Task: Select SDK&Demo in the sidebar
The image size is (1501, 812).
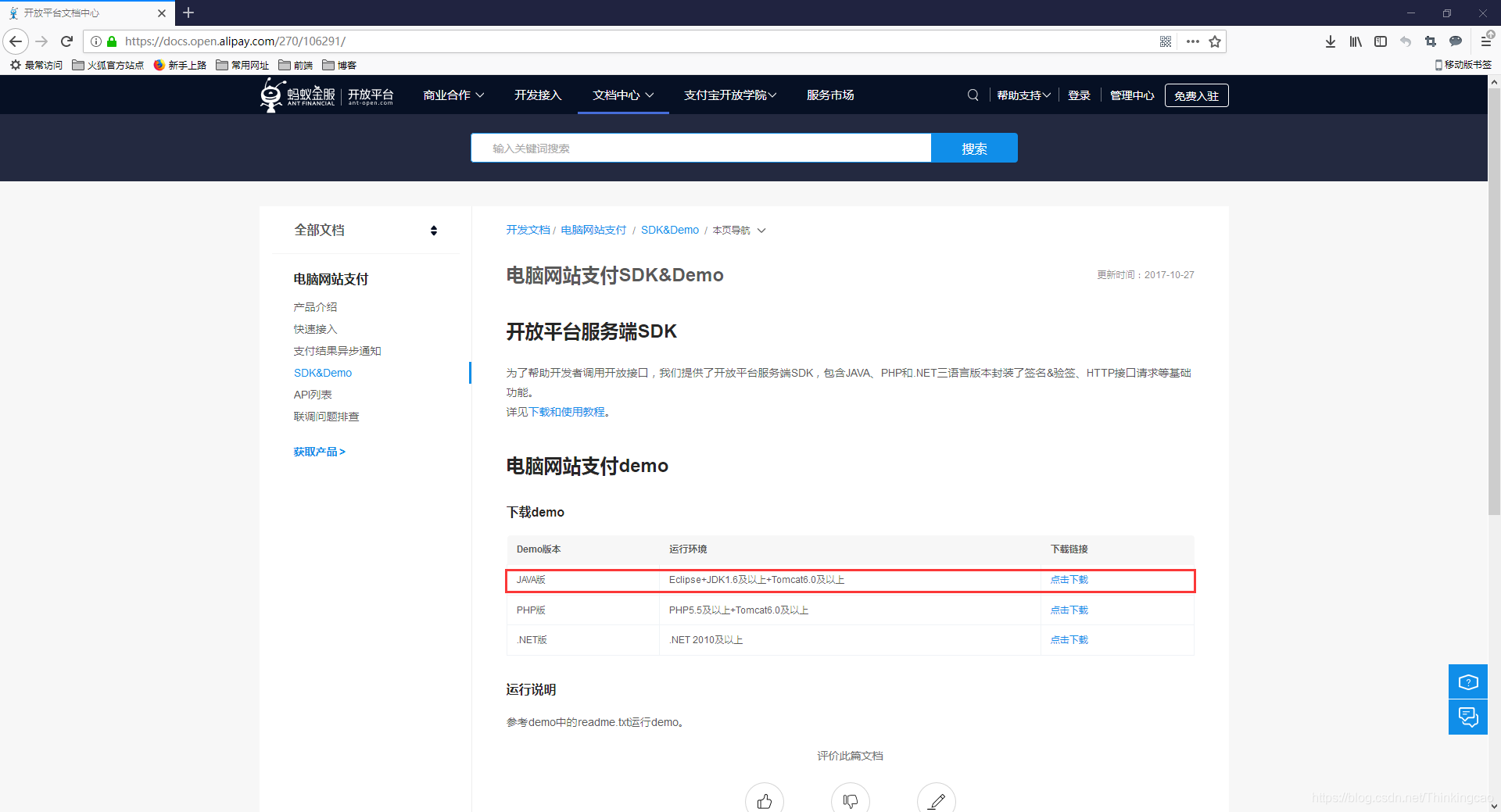Action: (x=323, y=373)
